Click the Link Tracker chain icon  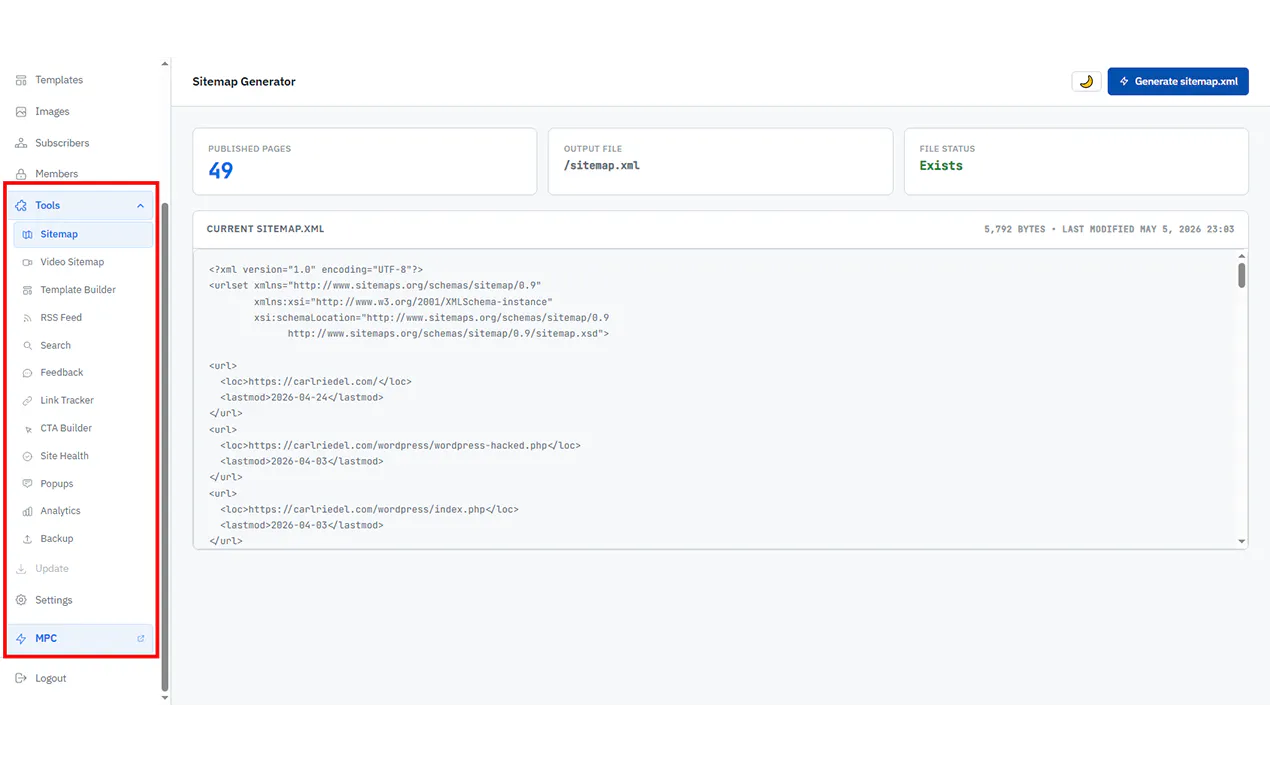(27, 400)
